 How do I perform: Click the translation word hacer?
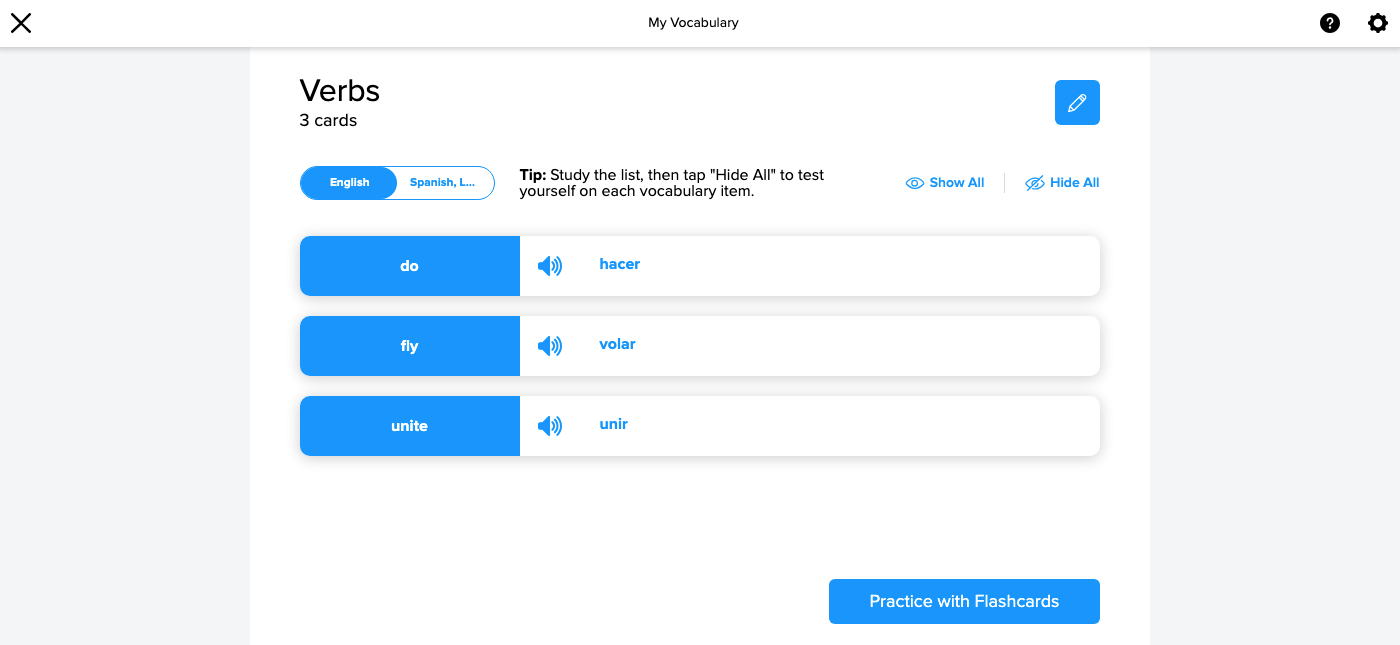[620, 264]
